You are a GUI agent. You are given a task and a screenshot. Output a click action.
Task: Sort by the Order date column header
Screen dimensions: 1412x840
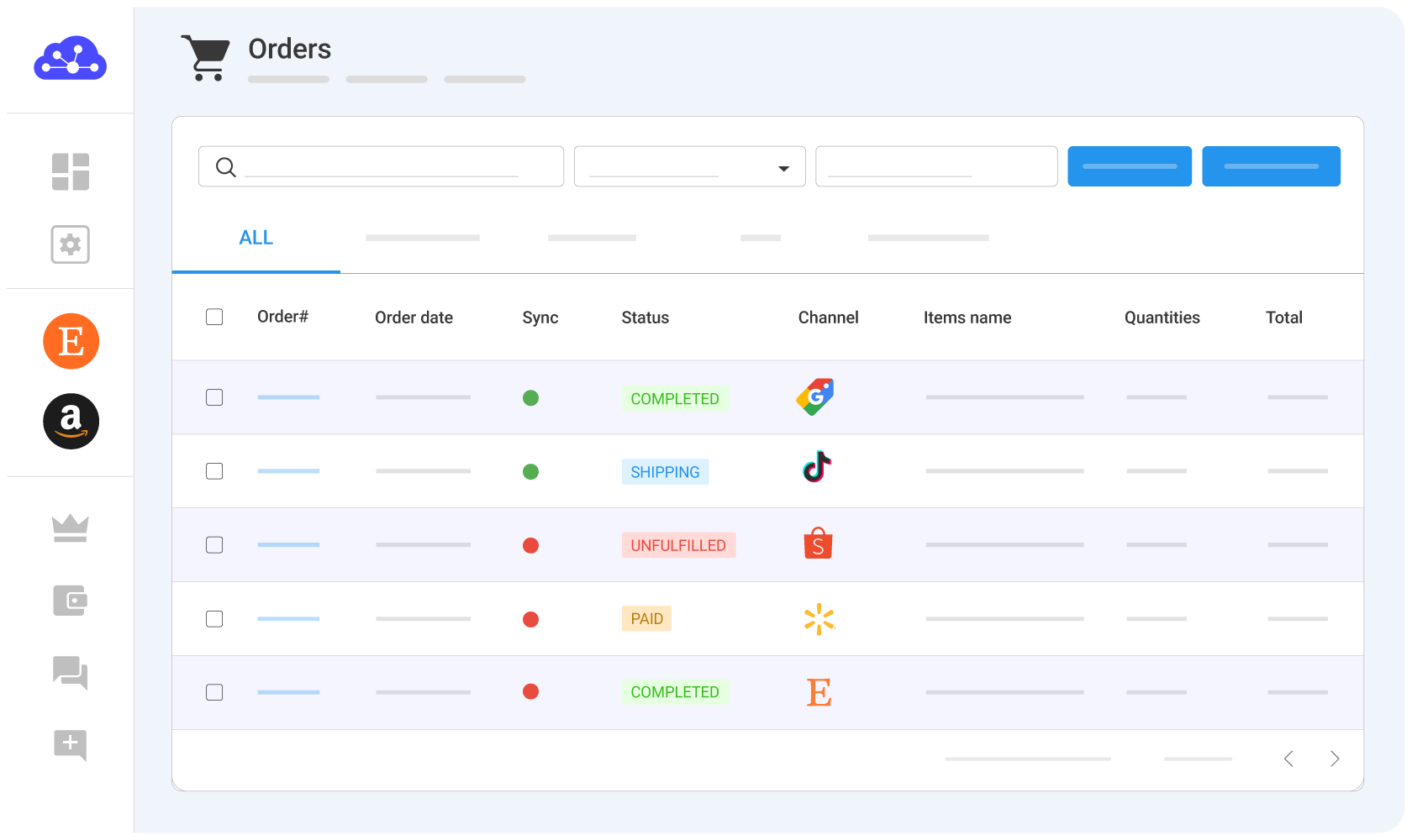pyautogui.click(x=414, y=318)
